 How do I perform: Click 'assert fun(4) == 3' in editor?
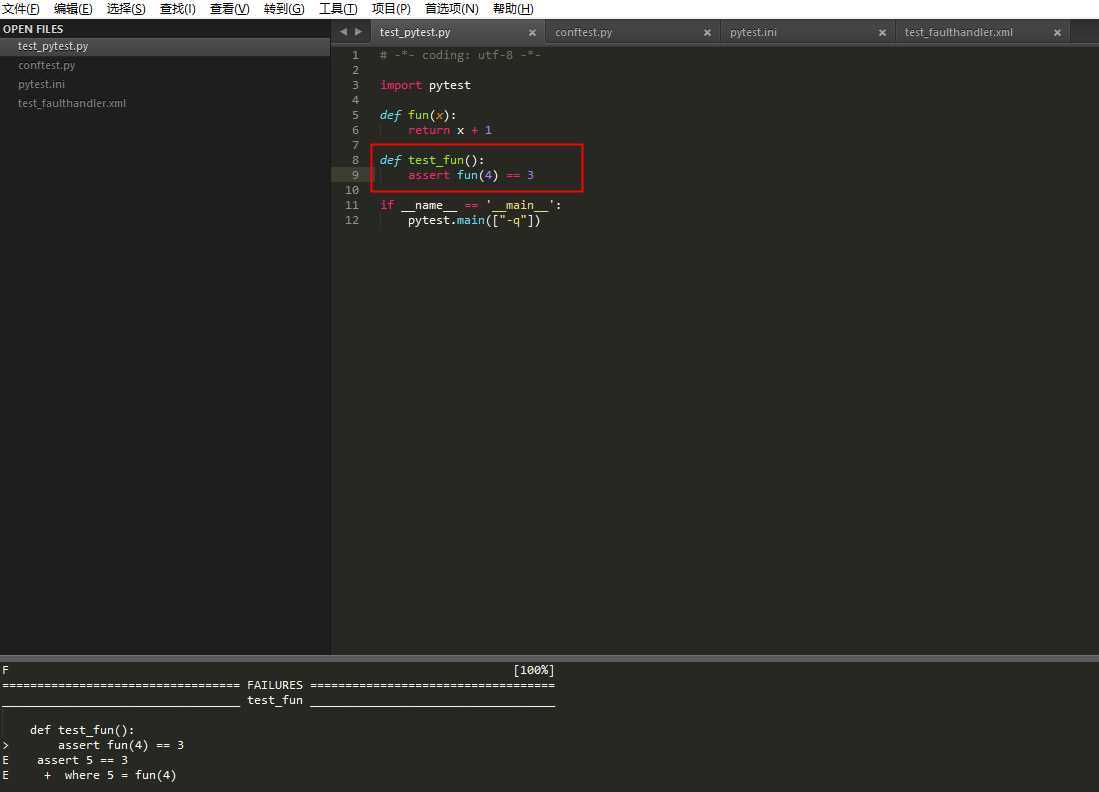coord(471,175)
